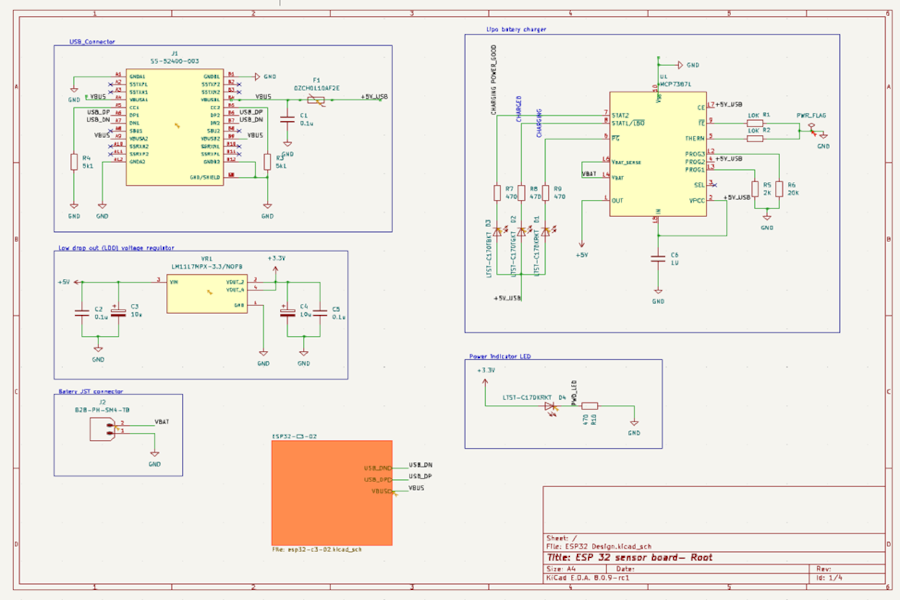Click the F1 fuse symbol
Screen dimensions: 900x600
(316, 100)
